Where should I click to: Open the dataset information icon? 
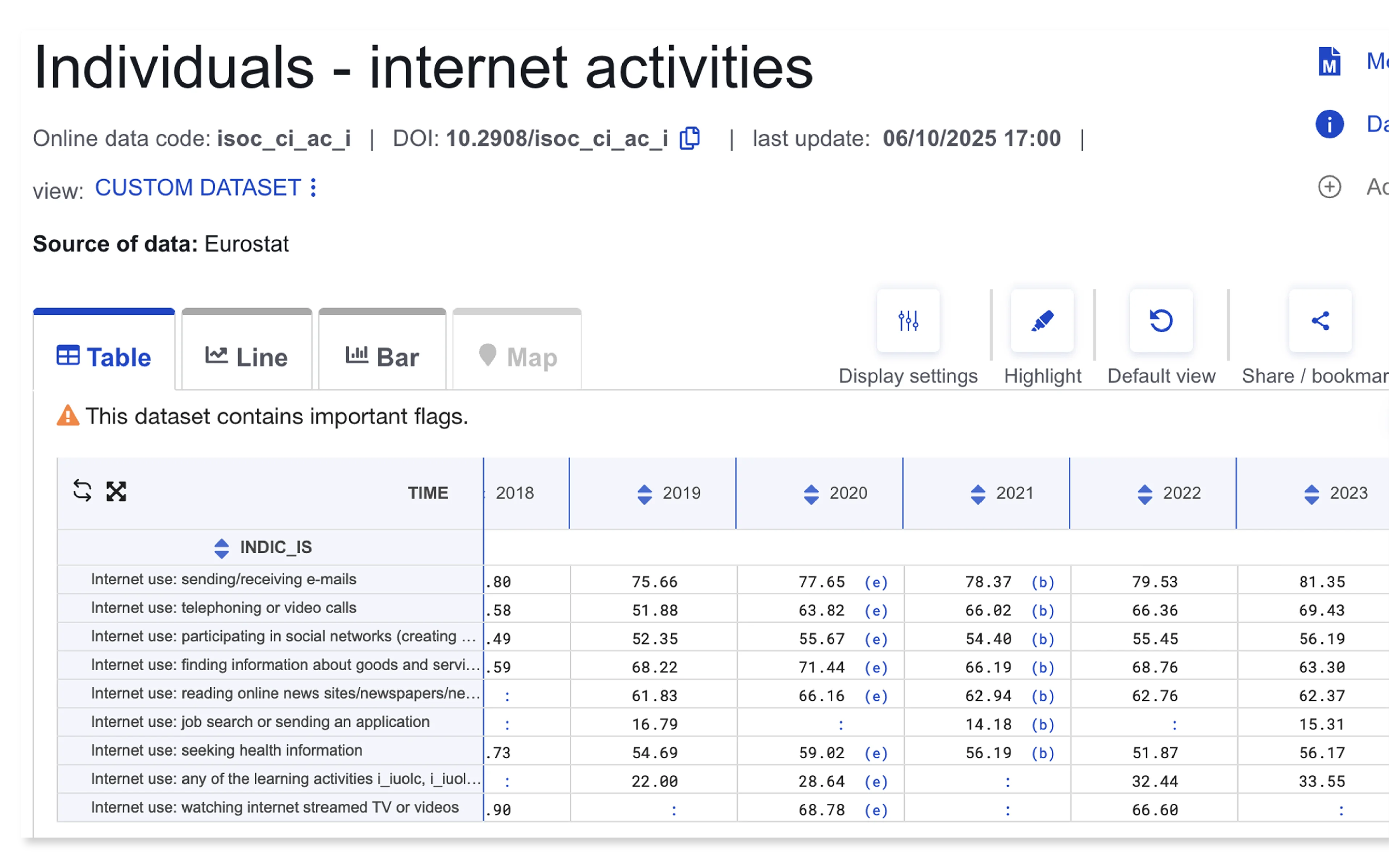[1330, 124]
